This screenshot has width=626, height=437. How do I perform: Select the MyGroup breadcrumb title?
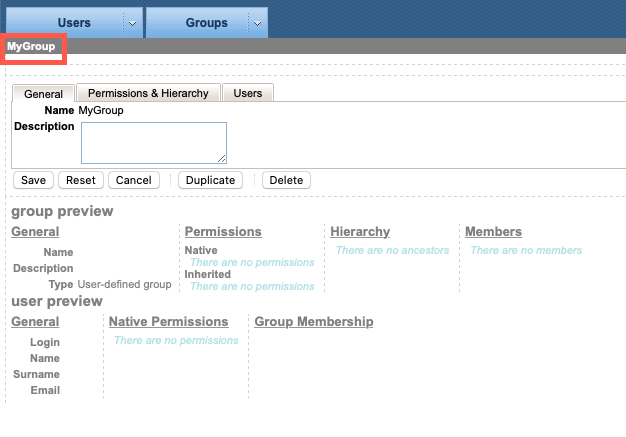coord(31,46)
